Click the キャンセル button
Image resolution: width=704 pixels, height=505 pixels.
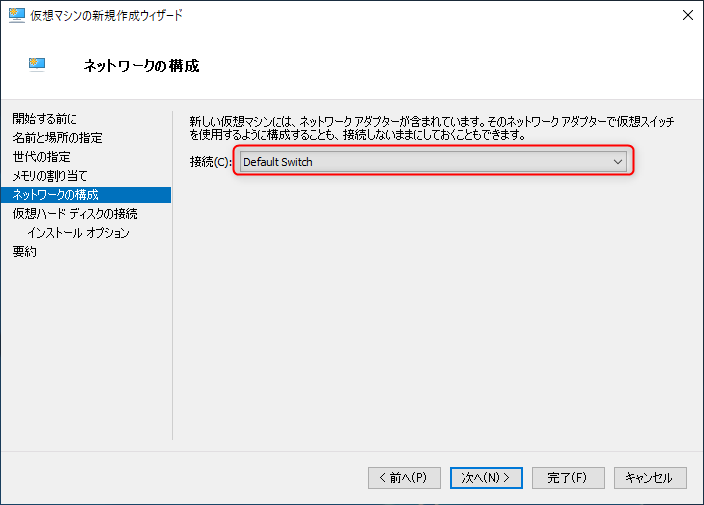(x=650, y=478)
